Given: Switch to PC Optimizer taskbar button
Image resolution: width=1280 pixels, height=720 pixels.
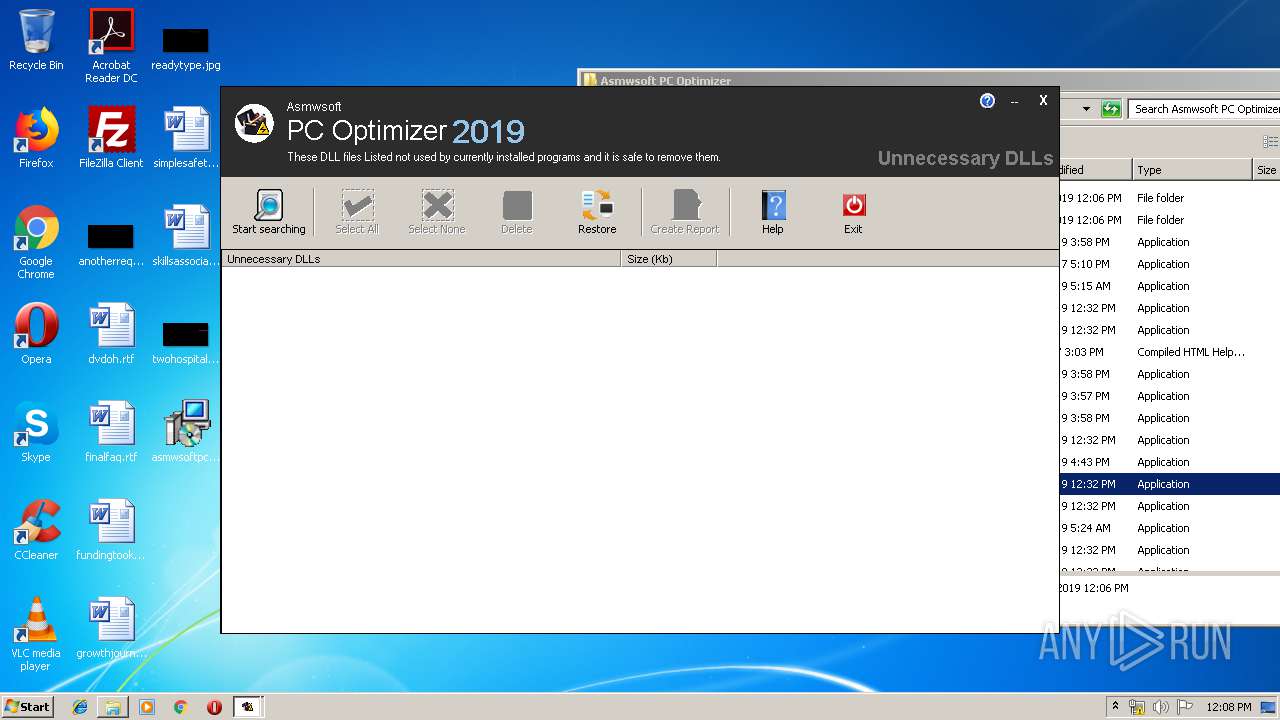Looking at the screenshot, I should 248,707.
